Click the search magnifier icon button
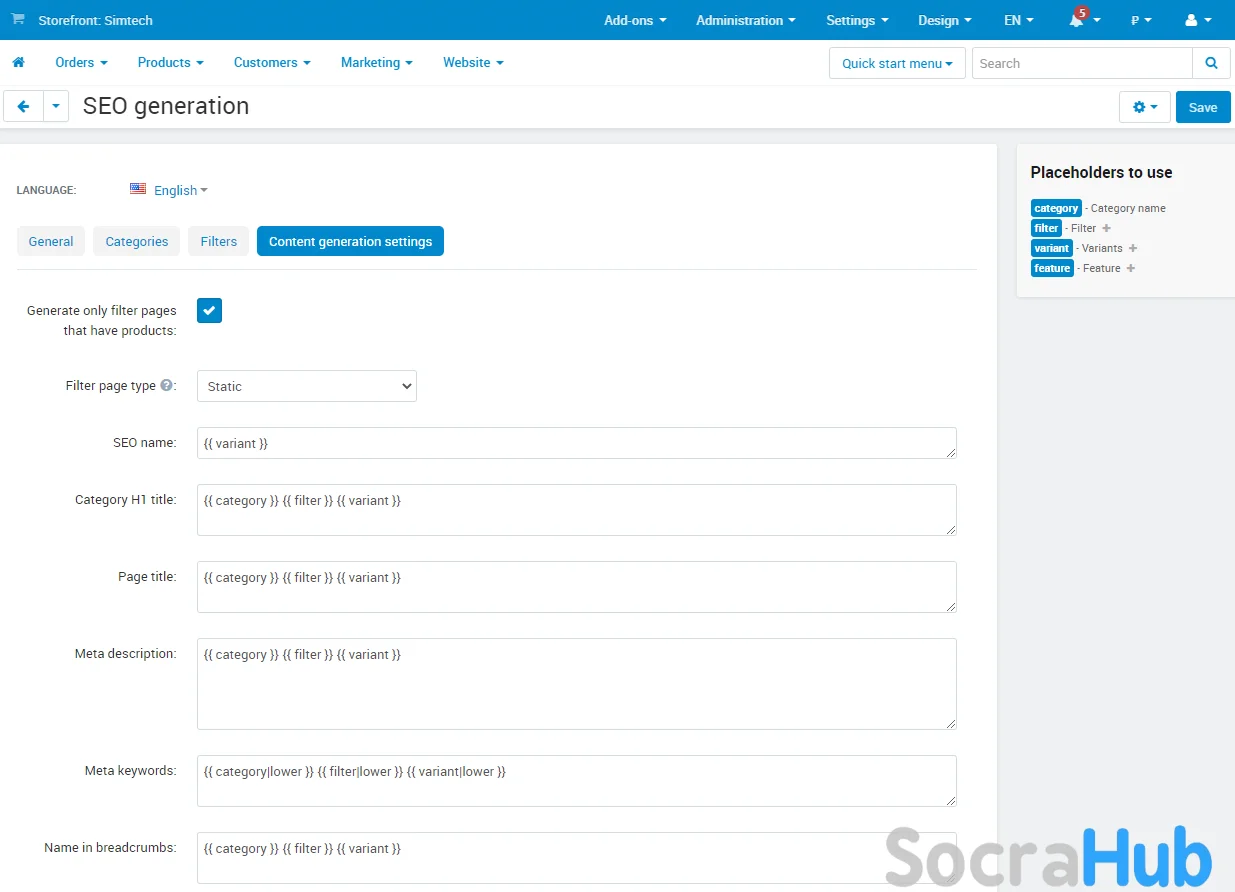 pos(1211,63)
